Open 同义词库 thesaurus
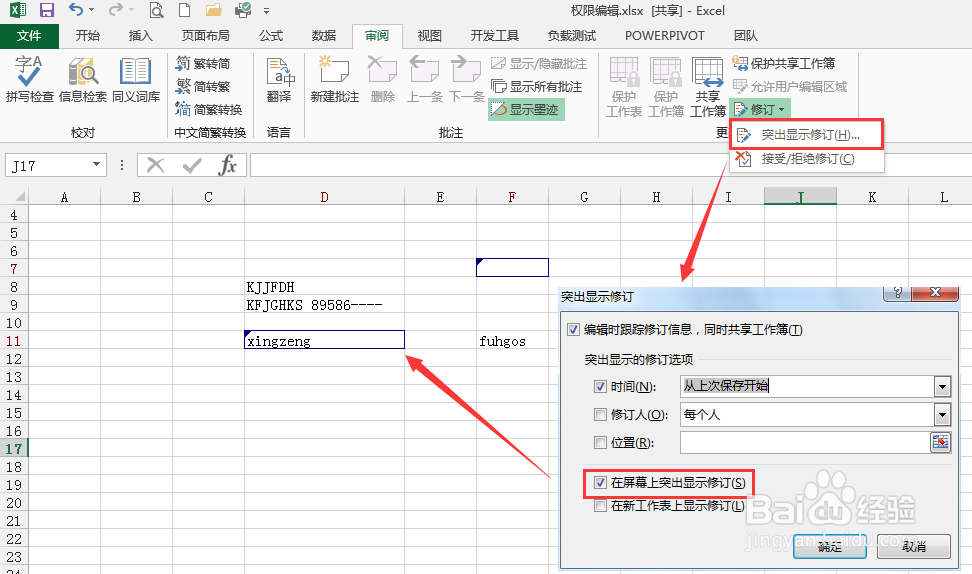972x574 pixels. point(136,79)
